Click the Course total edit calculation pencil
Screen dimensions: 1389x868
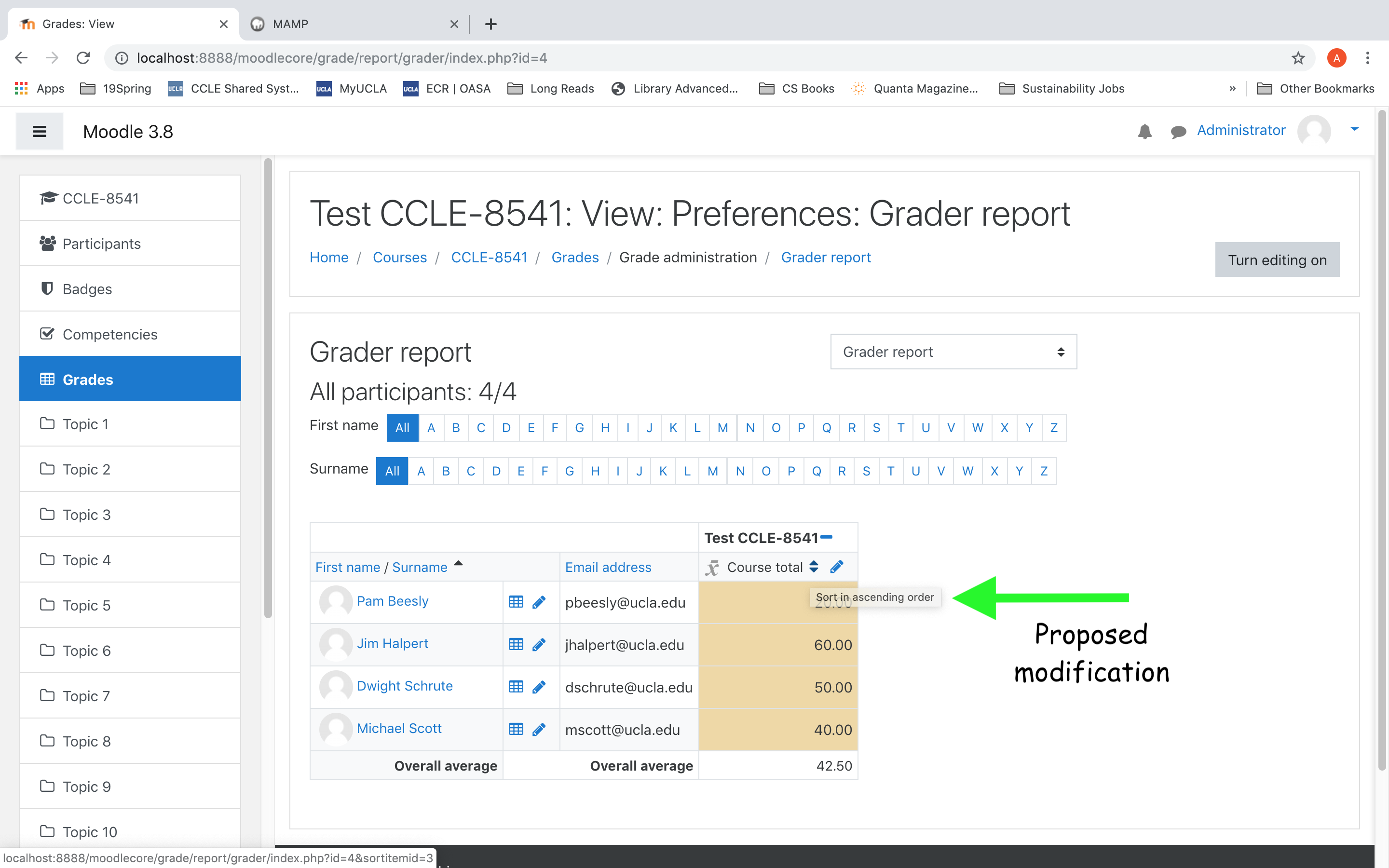(836, 567)
